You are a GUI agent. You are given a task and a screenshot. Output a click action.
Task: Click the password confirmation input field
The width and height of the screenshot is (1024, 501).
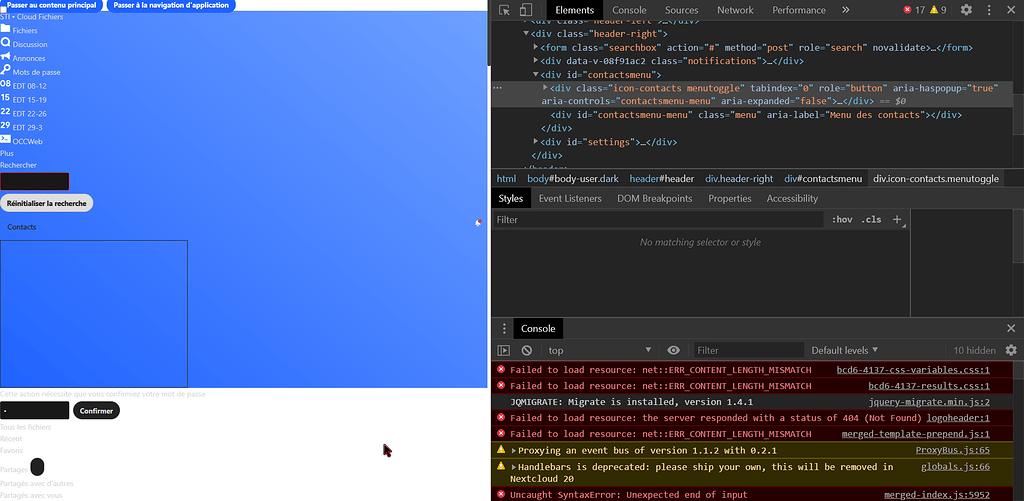point(35,411)
